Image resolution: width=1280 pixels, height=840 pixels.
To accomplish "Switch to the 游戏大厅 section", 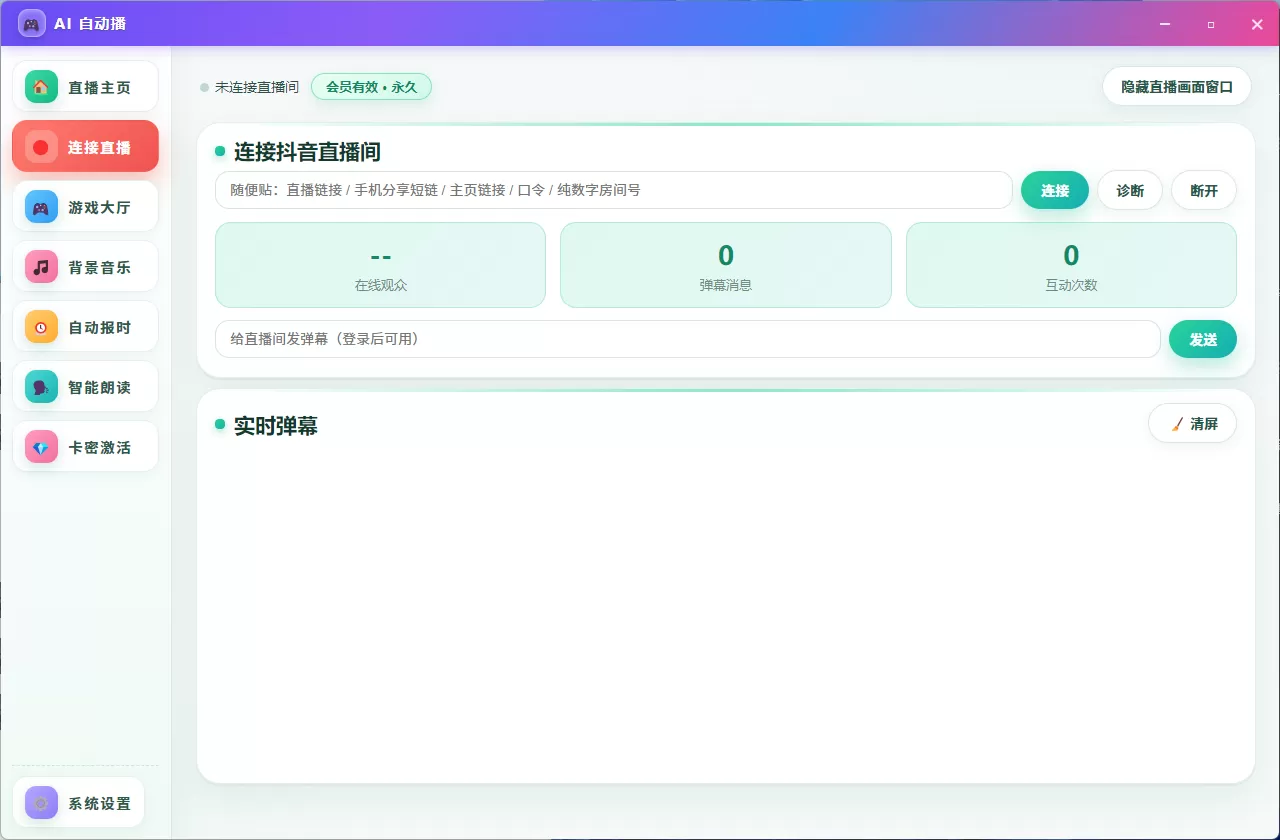I will pyautogui.click(x=85, y=207).
